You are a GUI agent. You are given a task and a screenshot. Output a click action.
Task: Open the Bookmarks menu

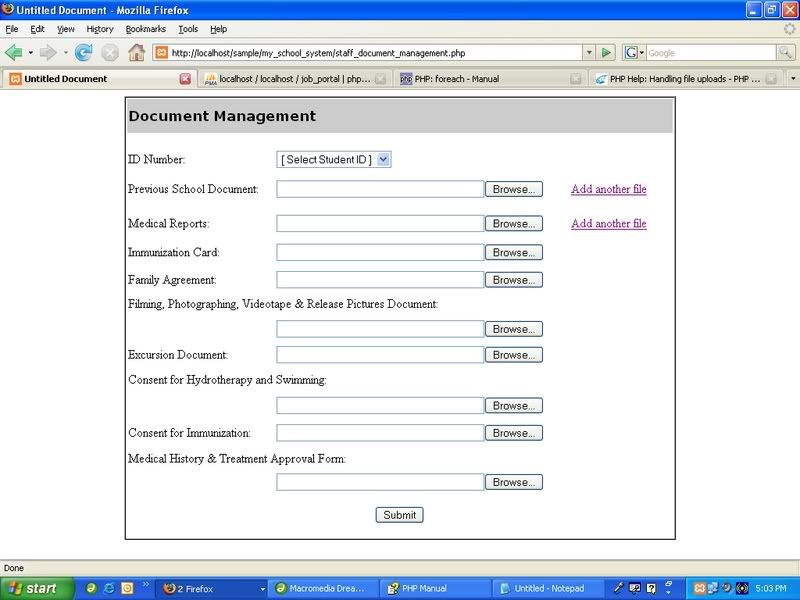146,29
